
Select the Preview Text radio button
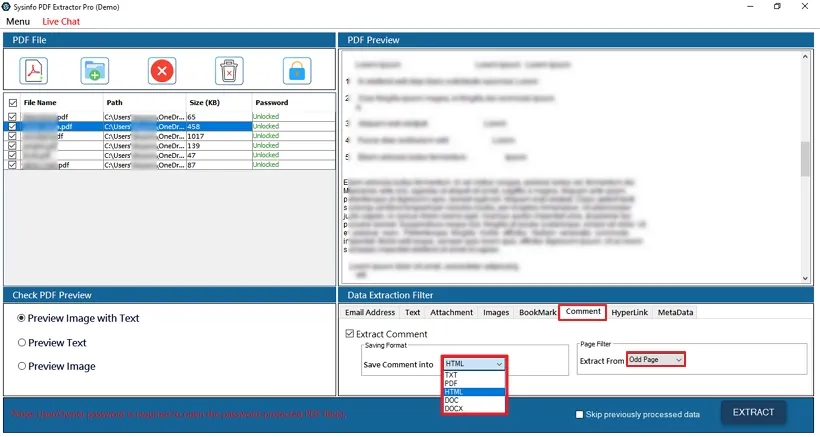pyautogui.click(x=22, y=342)
